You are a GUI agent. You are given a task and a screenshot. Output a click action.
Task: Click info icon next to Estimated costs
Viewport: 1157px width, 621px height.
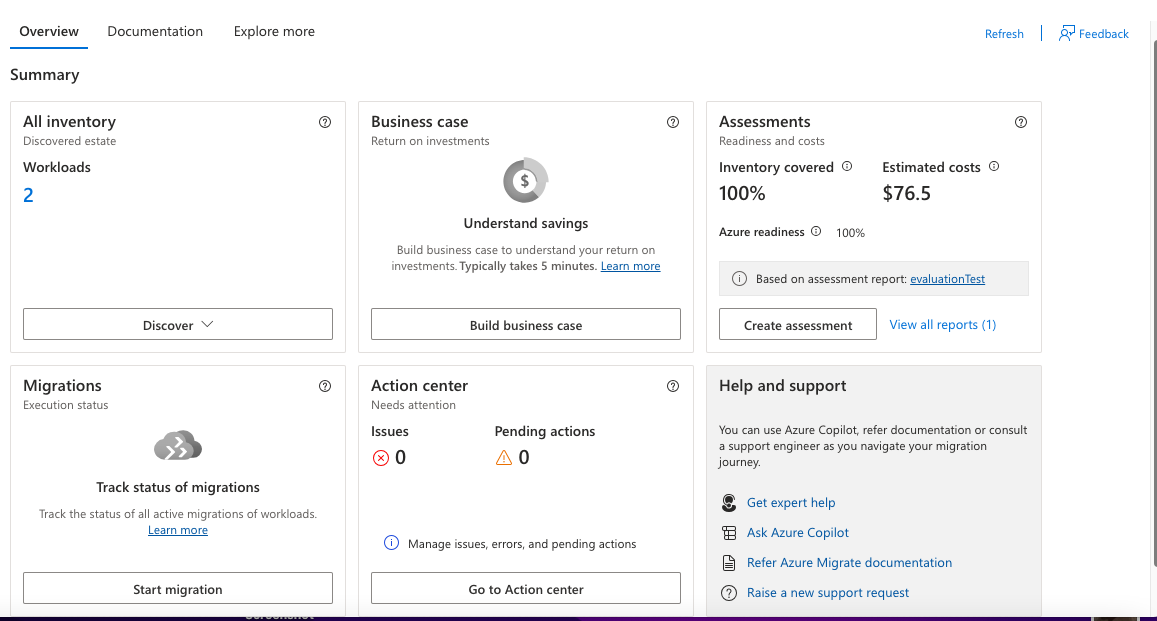click(x=994, y=167)
